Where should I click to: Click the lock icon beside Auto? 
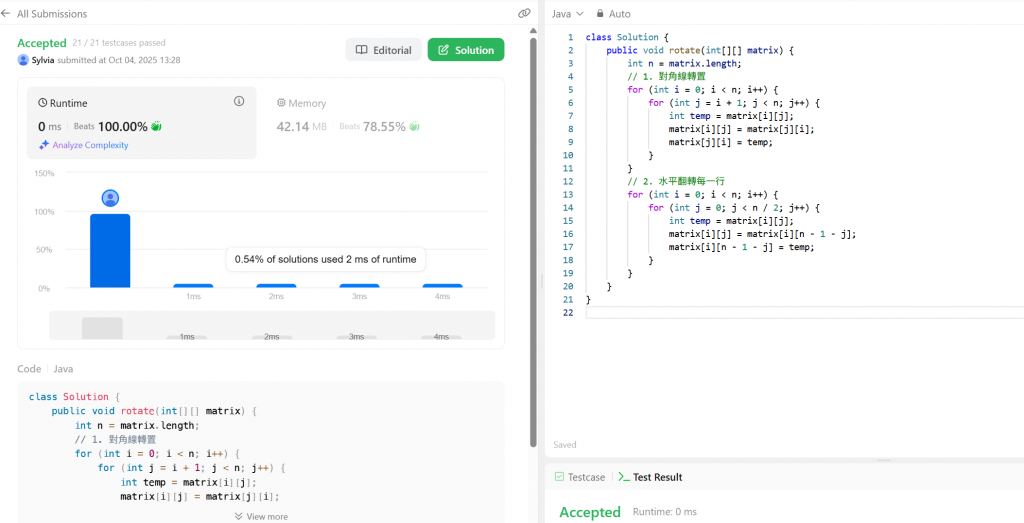pos(600,14)
